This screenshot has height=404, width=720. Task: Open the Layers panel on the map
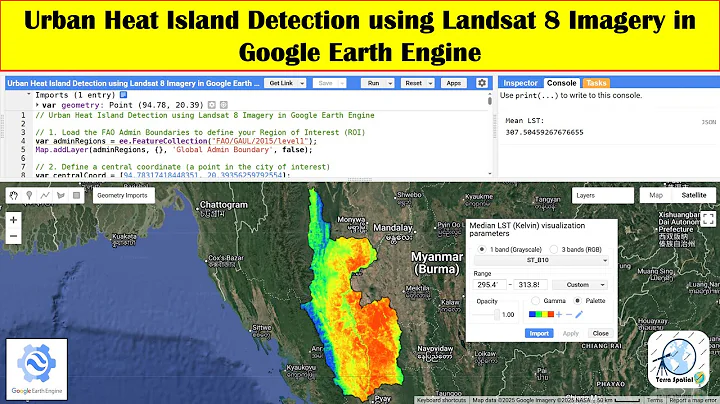(603, 196)
